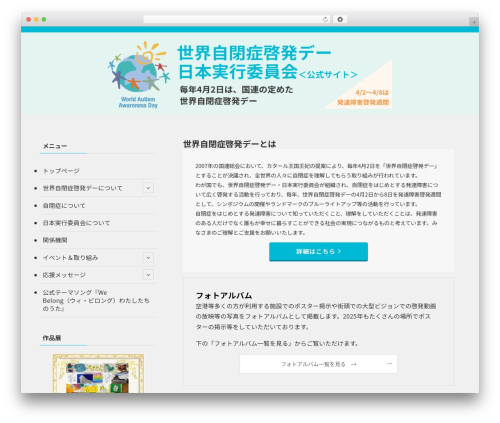Open トップページ menu item
The height and width of the screenshot is (423, 500).
click(61, 171)
